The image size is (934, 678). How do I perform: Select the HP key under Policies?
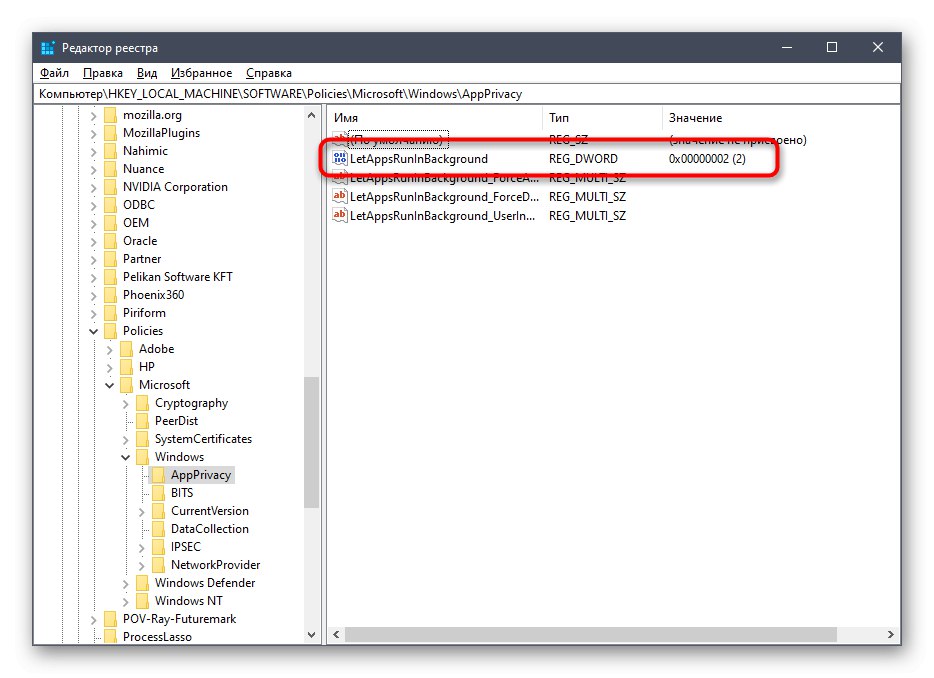[147, 367]
